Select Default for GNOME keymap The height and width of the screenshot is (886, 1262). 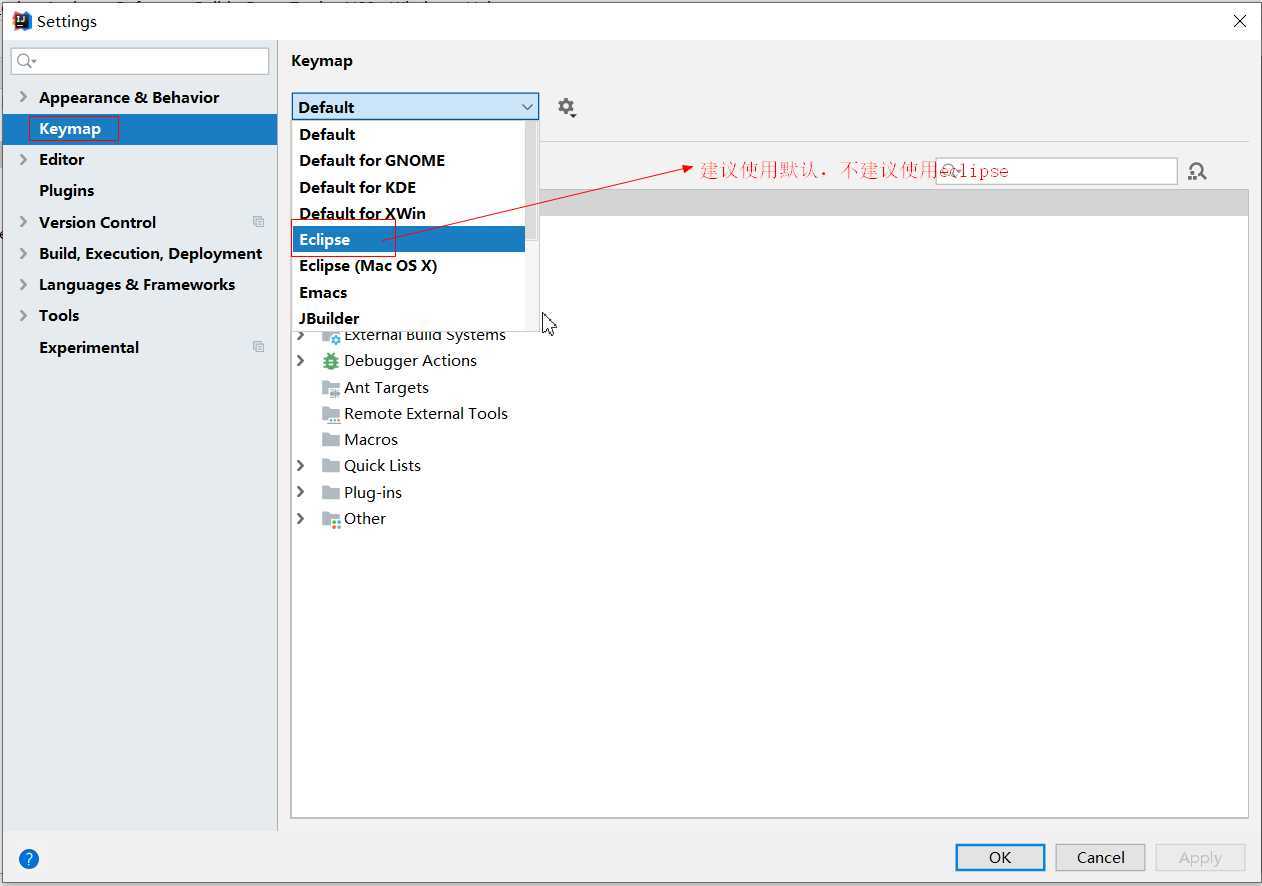click(408, 160)
